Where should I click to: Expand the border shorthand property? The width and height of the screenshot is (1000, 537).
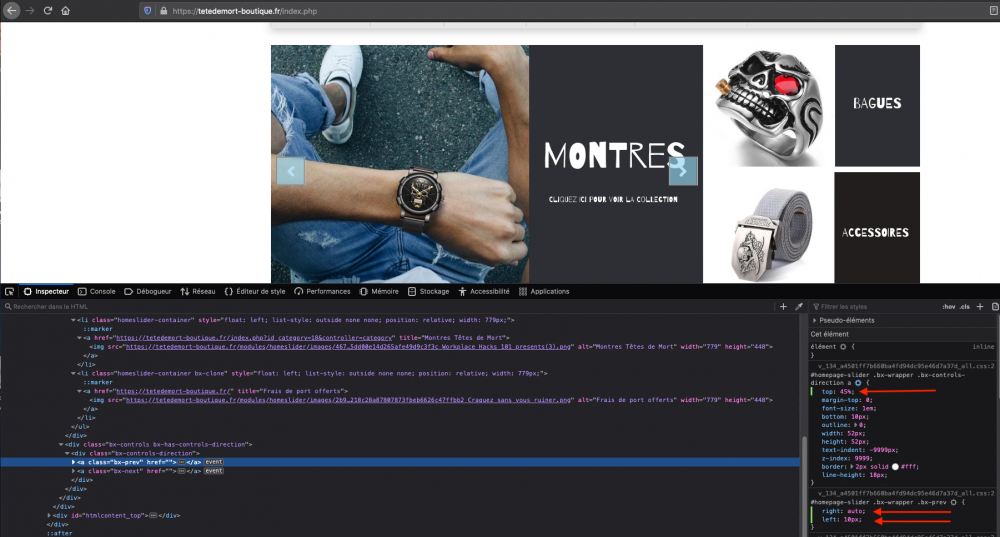pyautogui.click(x=851, y=467)
